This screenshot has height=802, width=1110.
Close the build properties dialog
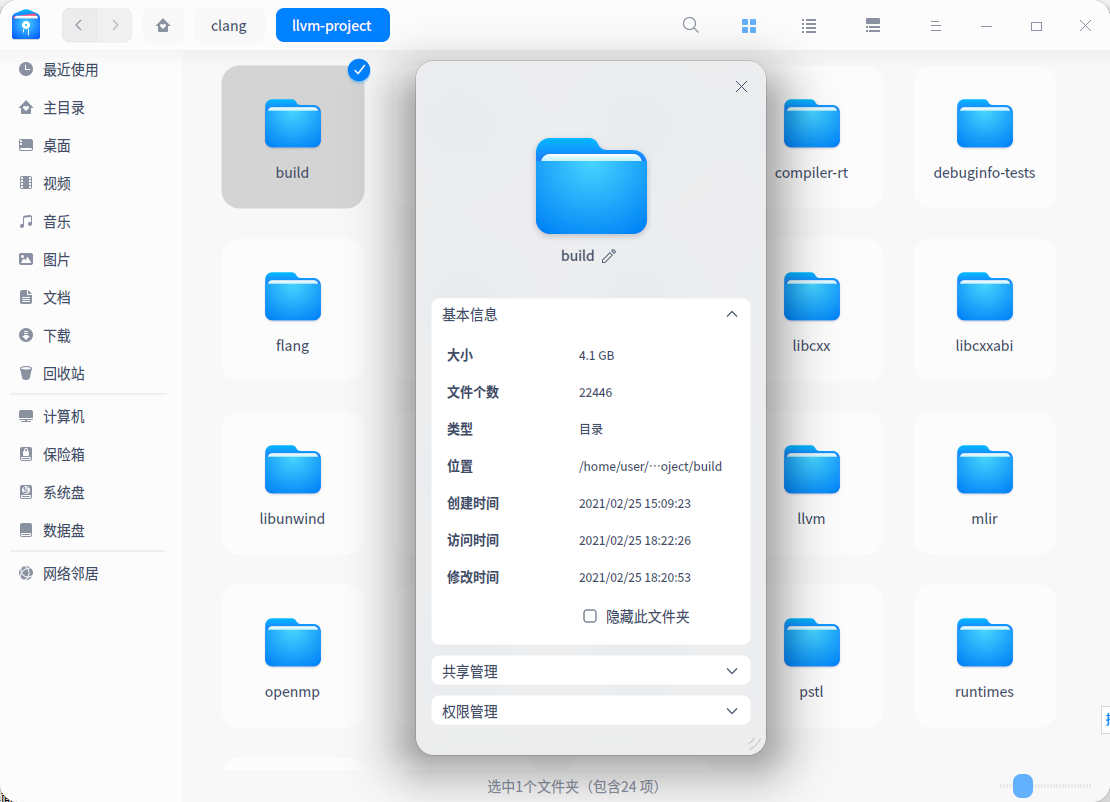741,86
